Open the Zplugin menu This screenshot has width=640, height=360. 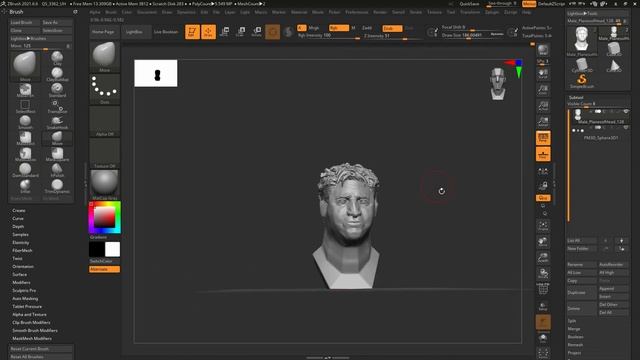coord(492,12)
